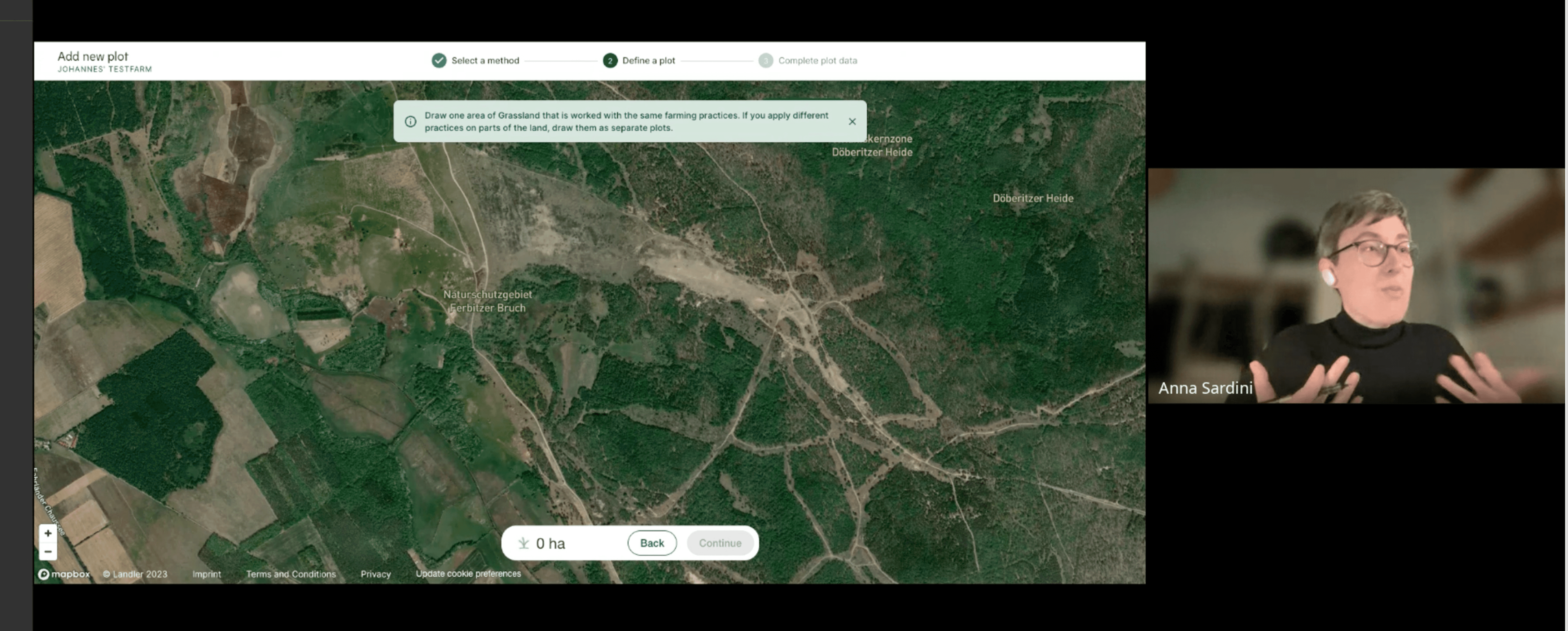Click the grass icon beside 0 ha
This screenshot has width=1568, height=631.
523,543
